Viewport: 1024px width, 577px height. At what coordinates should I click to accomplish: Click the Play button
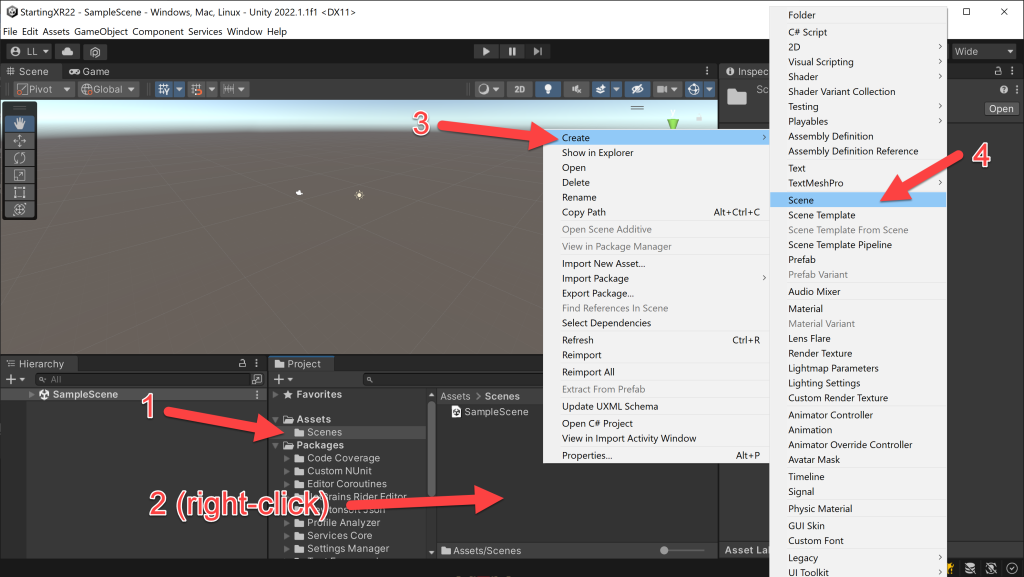pos(486,52)
